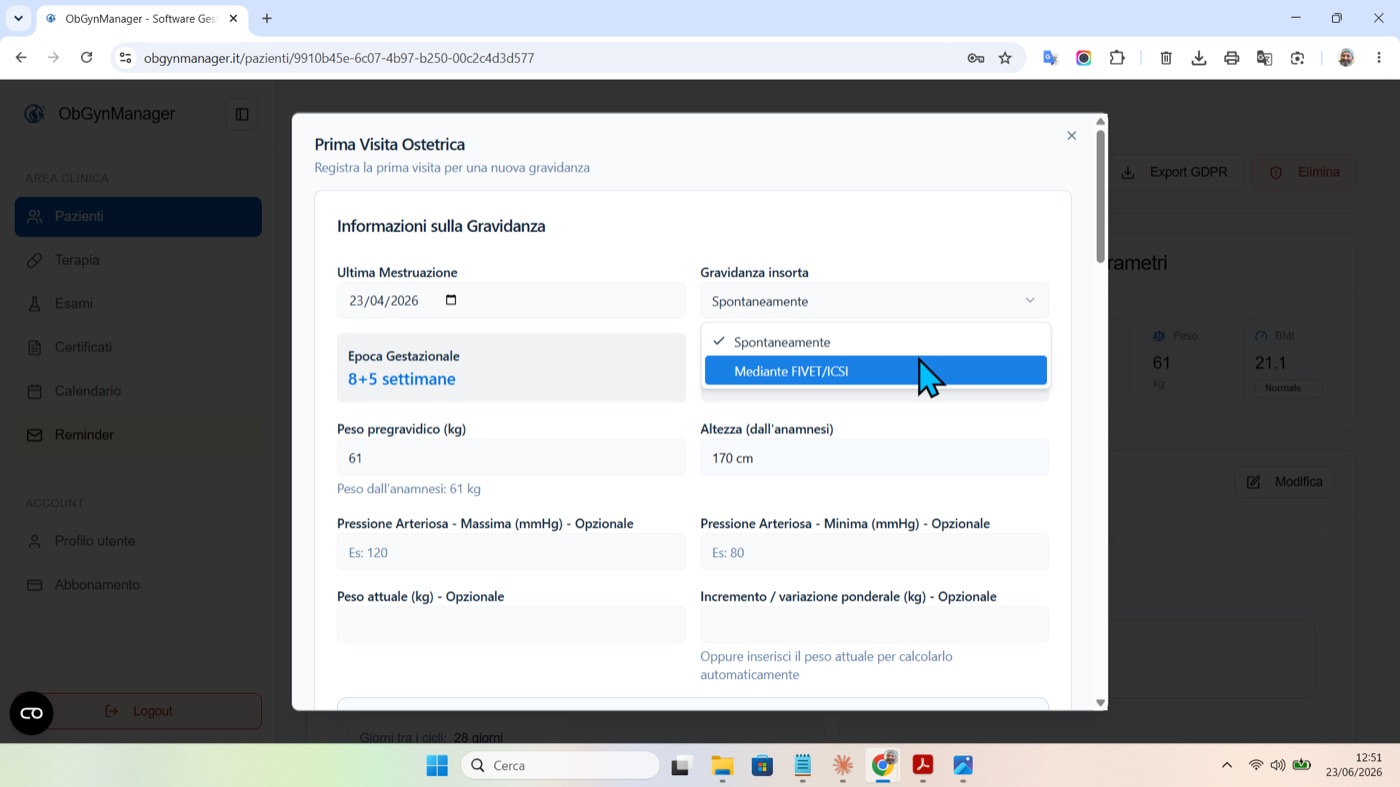Choose Spontaneamente option in dropdown list
Viewport: 1400px width, 787px height.
tap(875, 342)
